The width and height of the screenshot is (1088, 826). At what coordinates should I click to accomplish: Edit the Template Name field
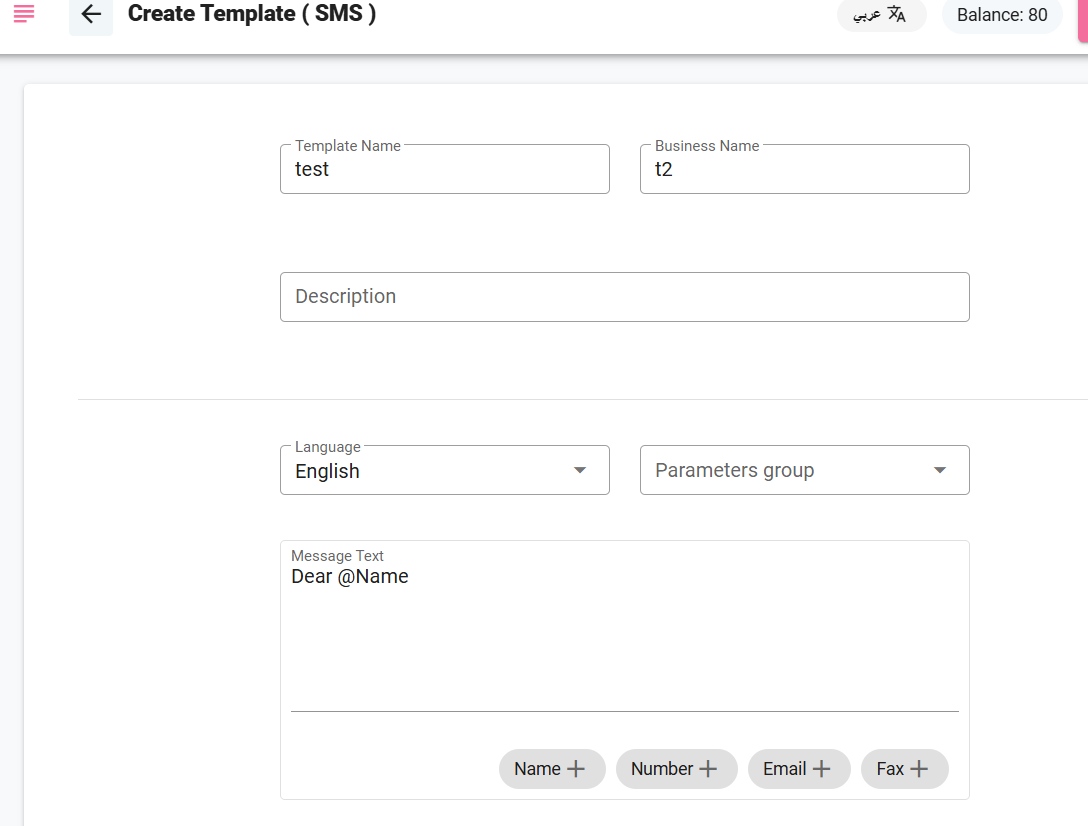click(x=445, y=169)
